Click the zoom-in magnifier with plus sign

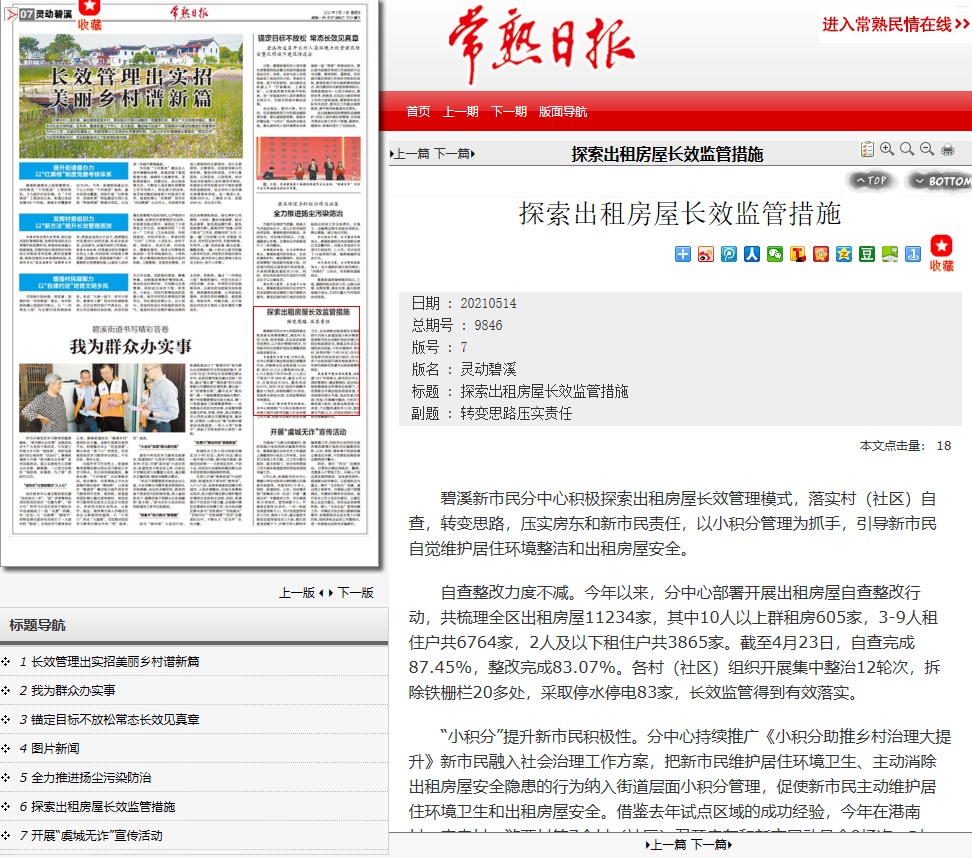(x=887, y=149)
